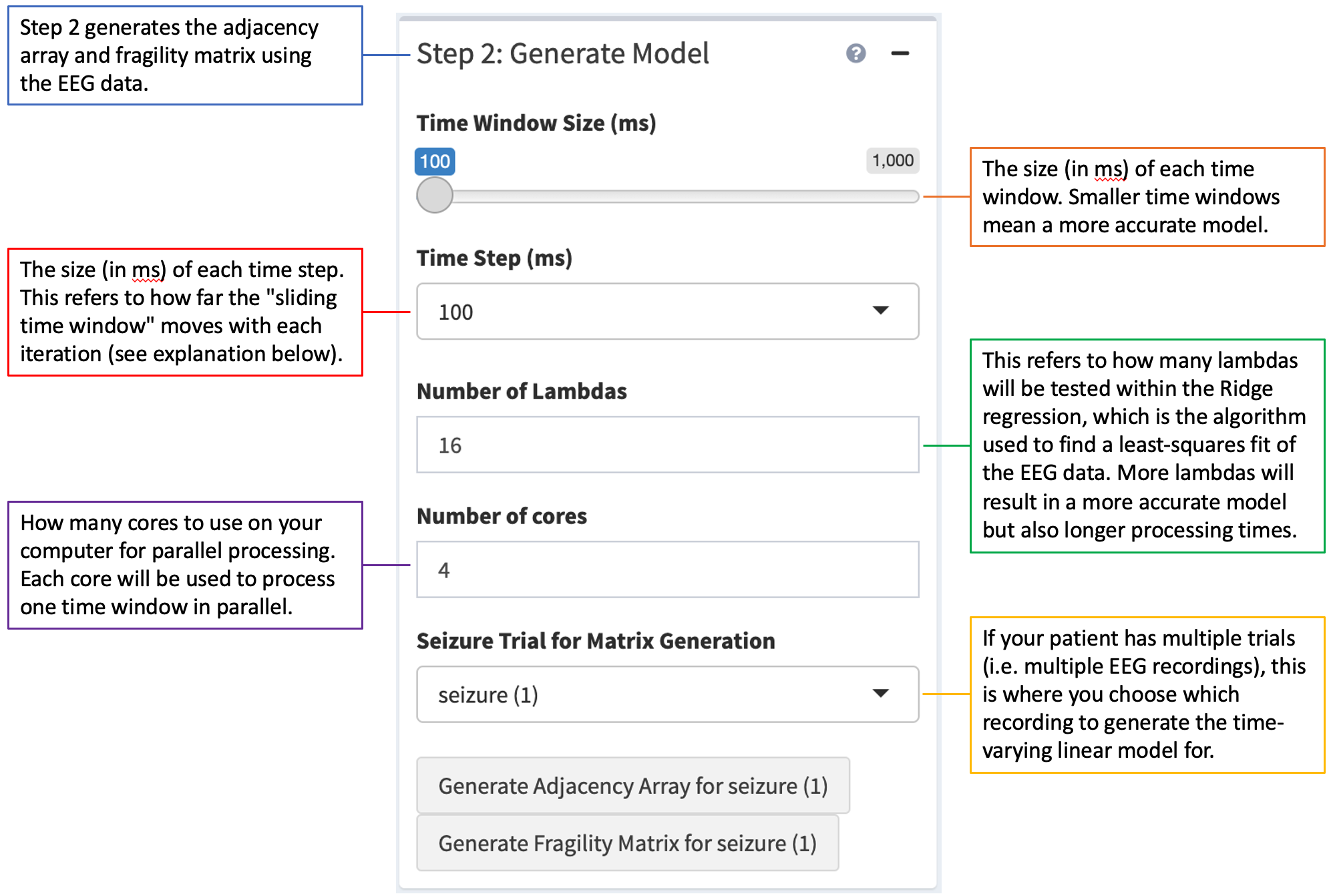Image resolution: width=1333 pixels, height=896 pixels.
Task: Click the Number of cores input field
Action: pos(666,570)
